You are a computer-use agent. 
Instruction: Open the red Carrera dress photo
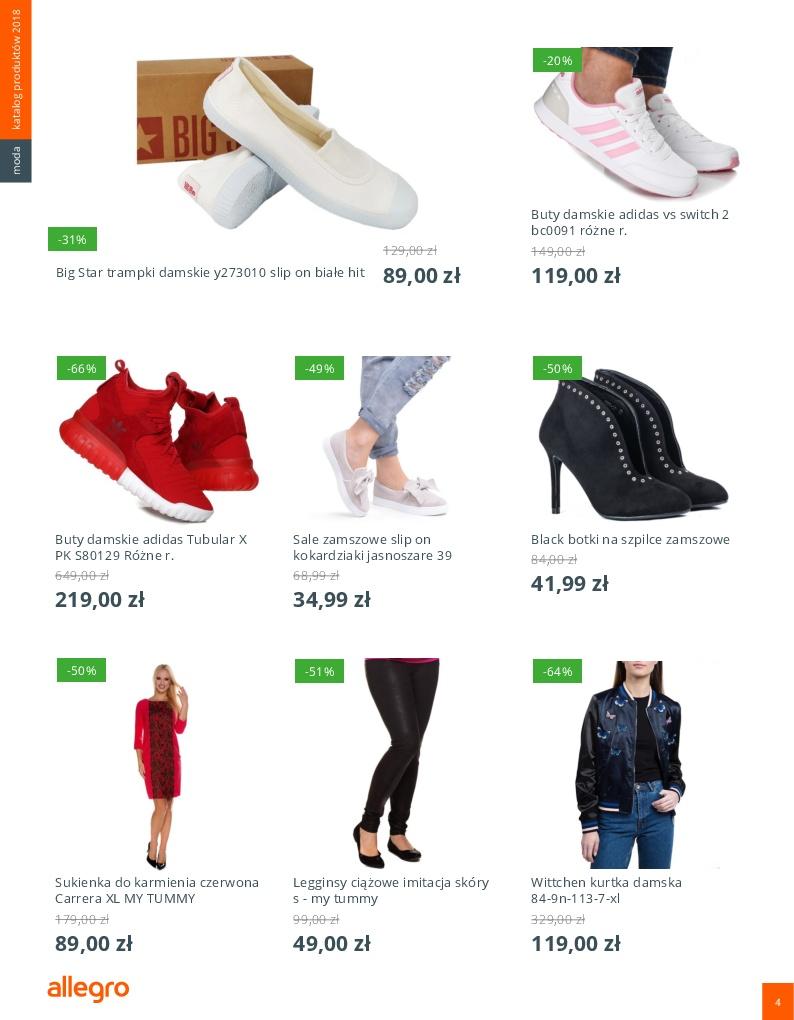pos(160,766)
